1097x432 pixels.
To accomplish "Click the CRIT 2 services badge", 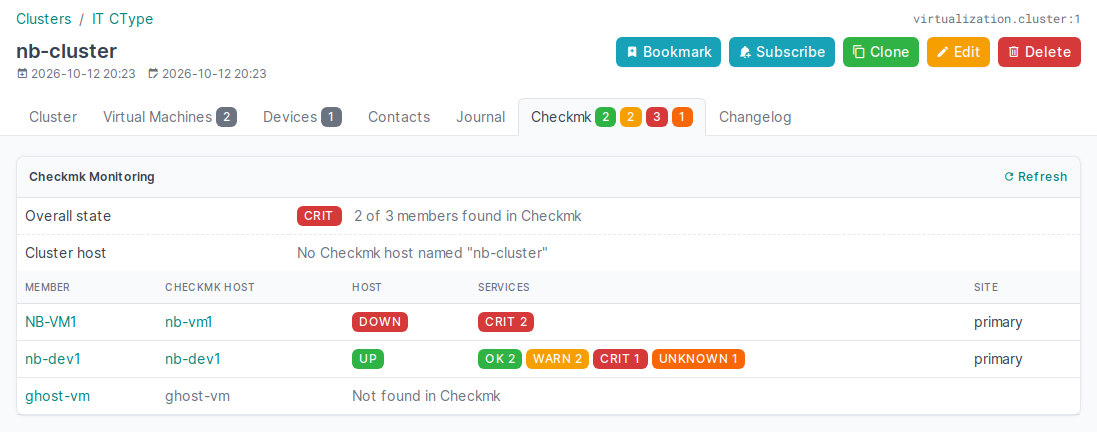I will pos(507,322).
